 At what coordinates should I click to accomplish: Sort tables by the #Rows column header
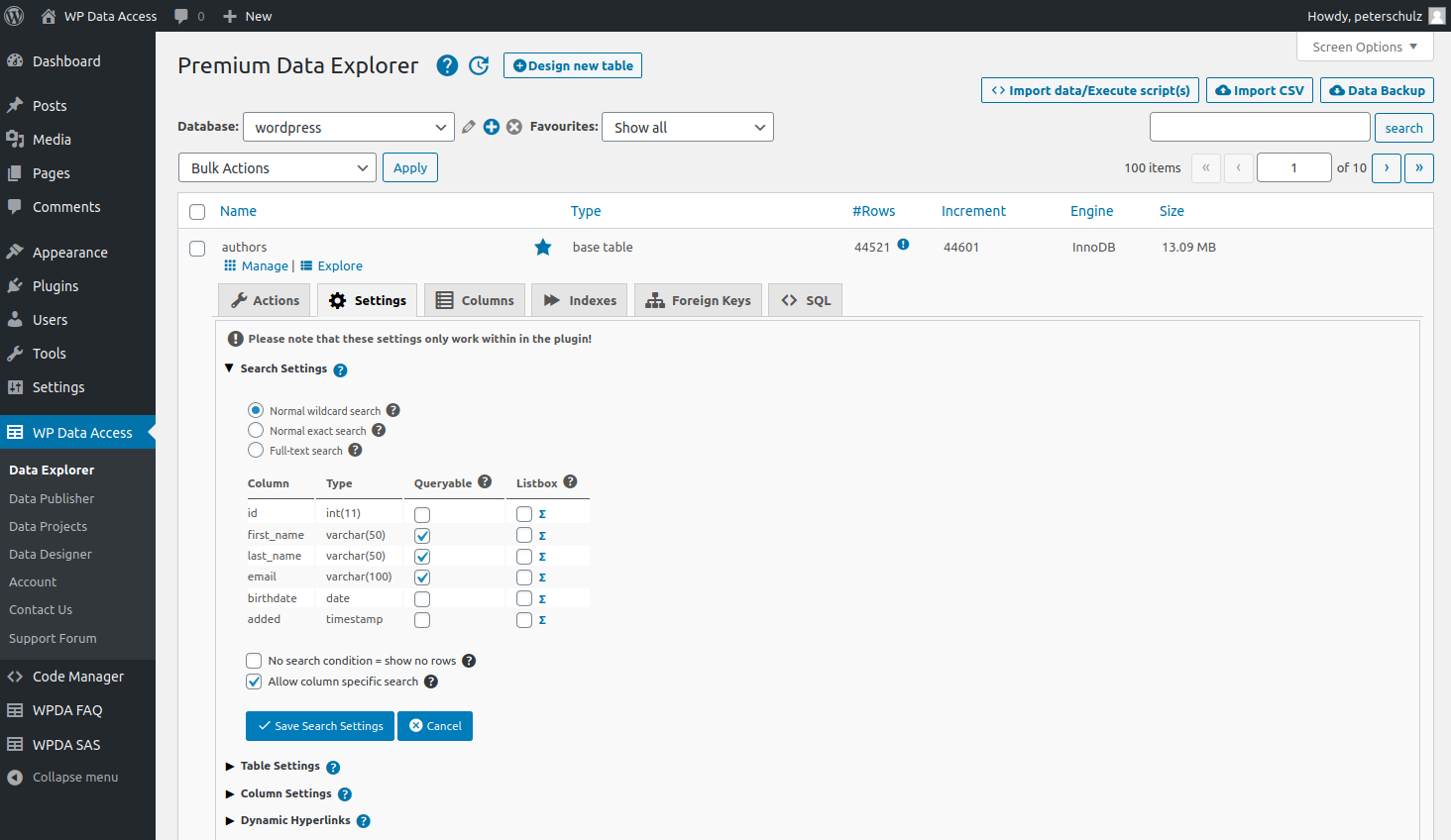point(873,211)
